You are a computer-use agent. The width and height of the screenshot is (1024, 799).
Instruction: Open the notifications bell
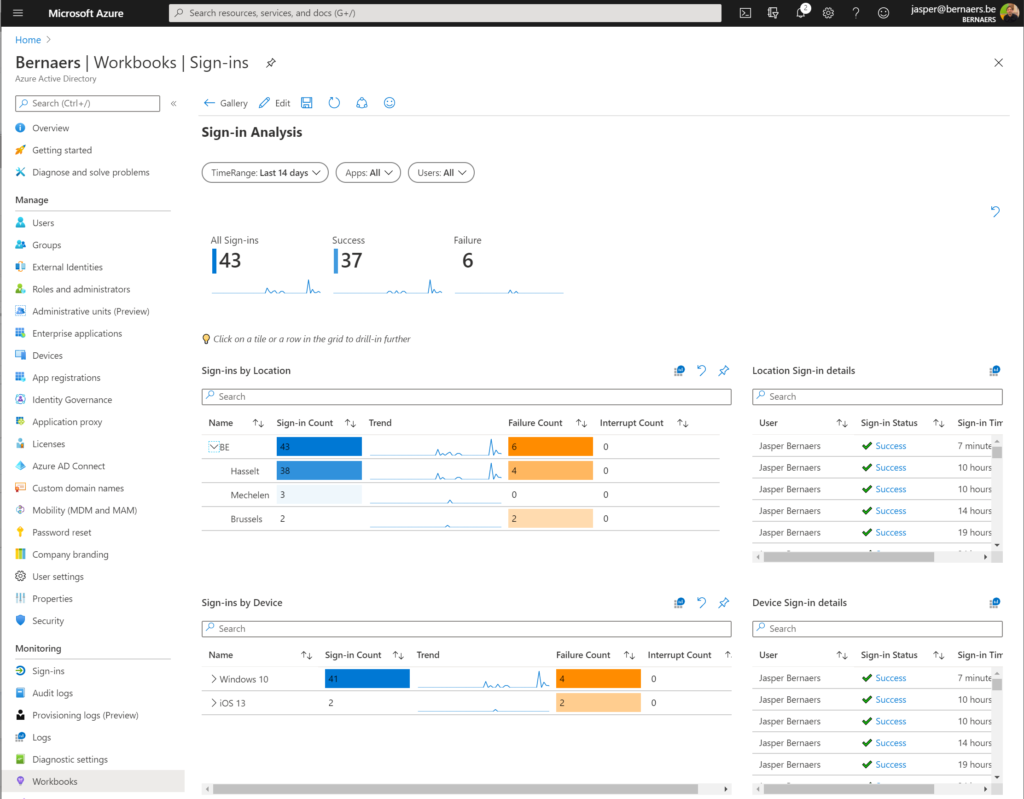pyautogui.click(x=801, y=12)
